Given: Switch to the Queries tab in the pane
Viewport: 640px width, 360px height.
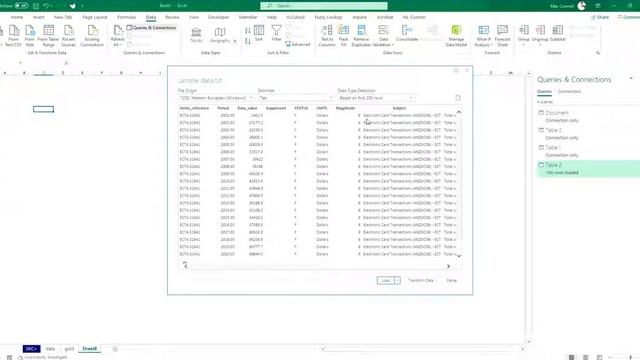Looking at the screenshot, I should coord(544,91).
